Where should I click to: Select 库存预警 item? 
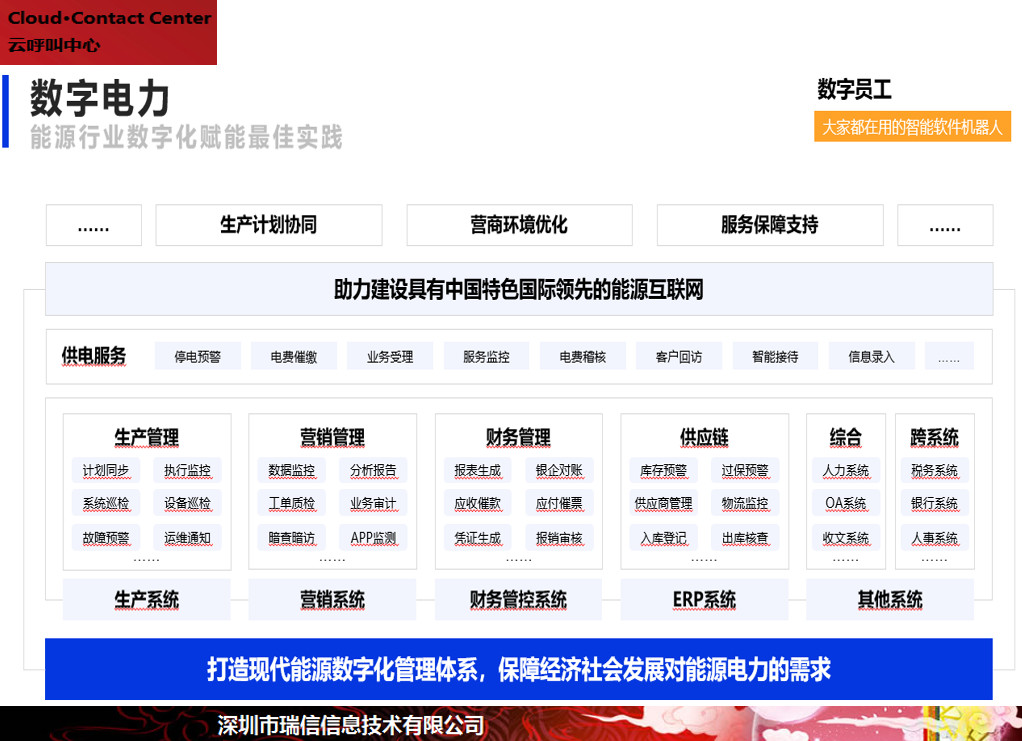[x=664, y=471]
